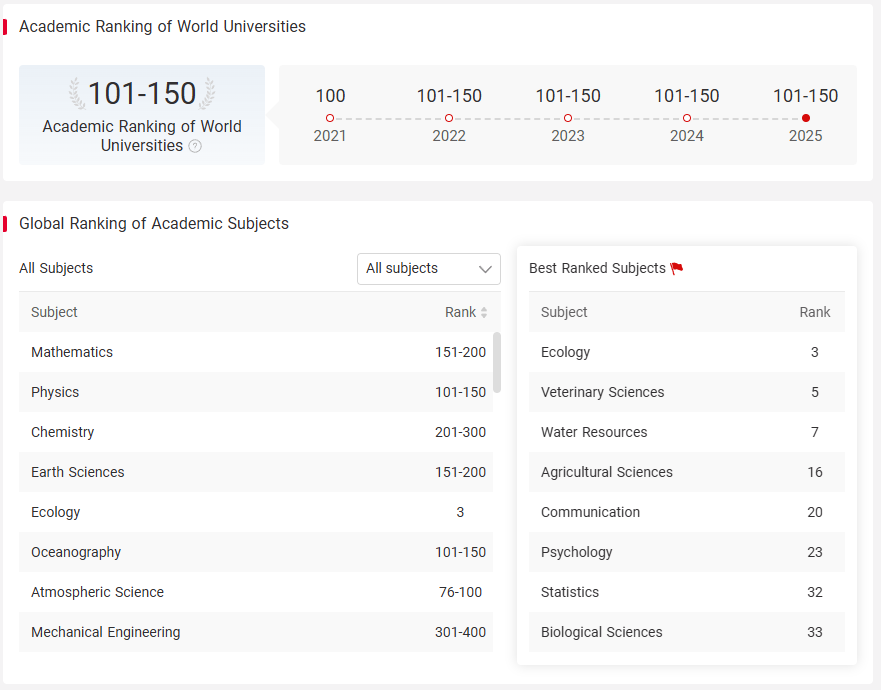Open Mathematics in All Subjects list
Screen dimensions: 881x690
(x=256, y=352)
